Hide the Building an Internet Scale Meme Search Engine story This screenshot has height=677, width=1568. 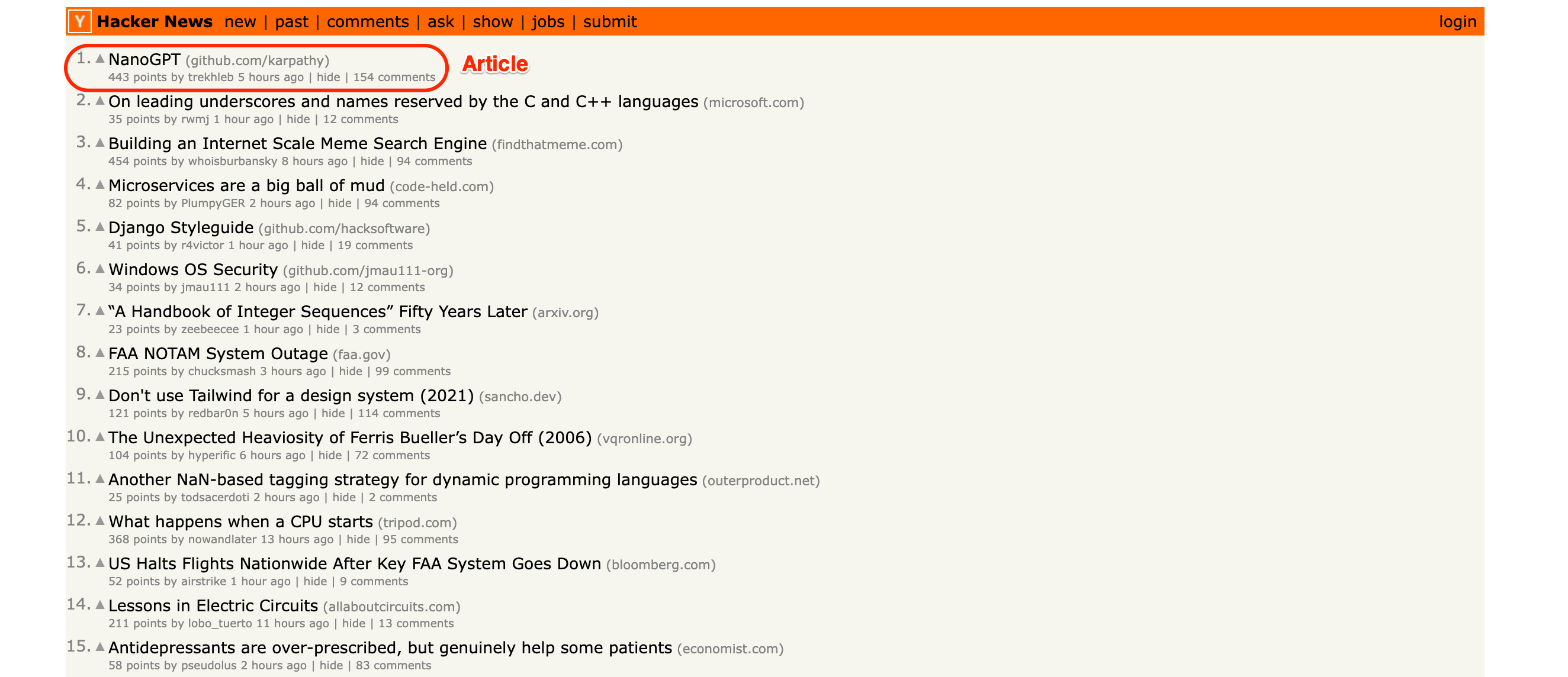click(x=372, y=160)
